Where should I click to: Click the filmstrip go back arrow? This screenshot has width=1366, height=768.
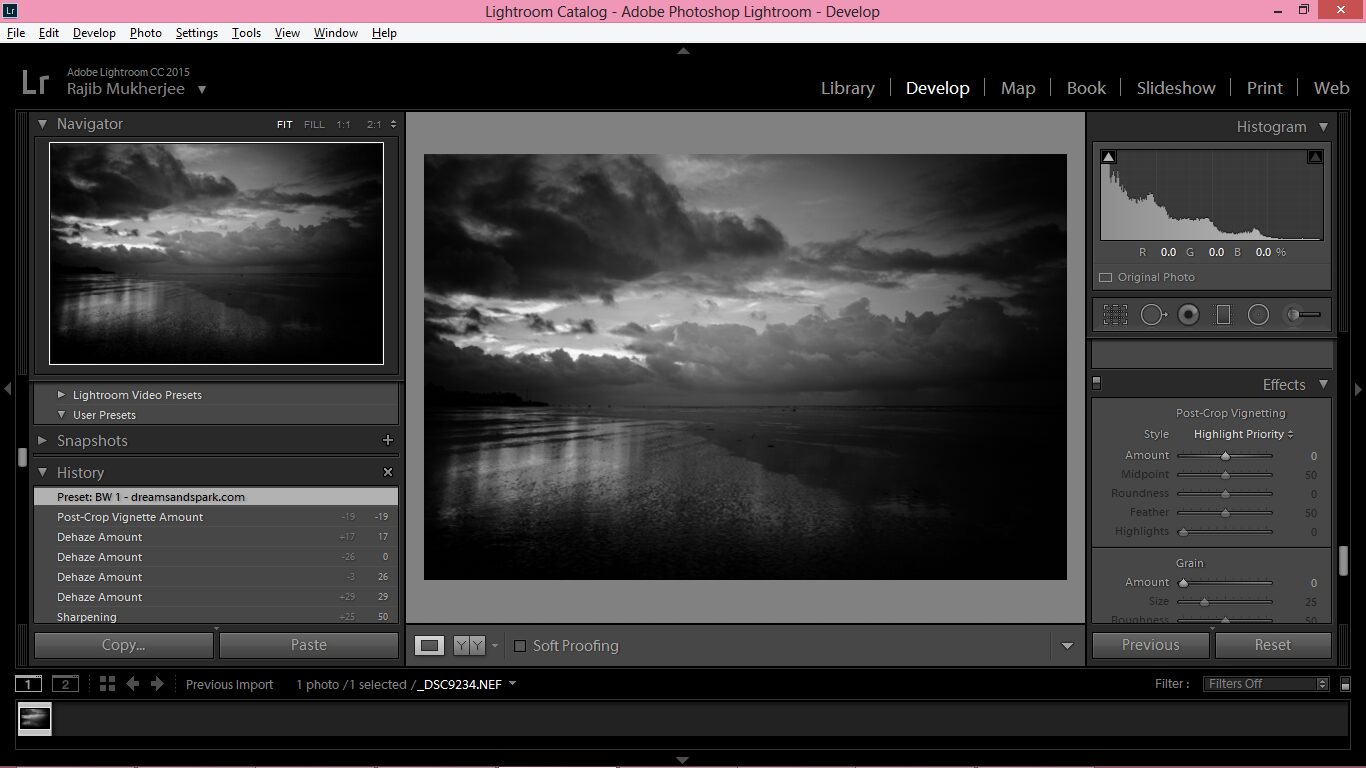(132, 684)
